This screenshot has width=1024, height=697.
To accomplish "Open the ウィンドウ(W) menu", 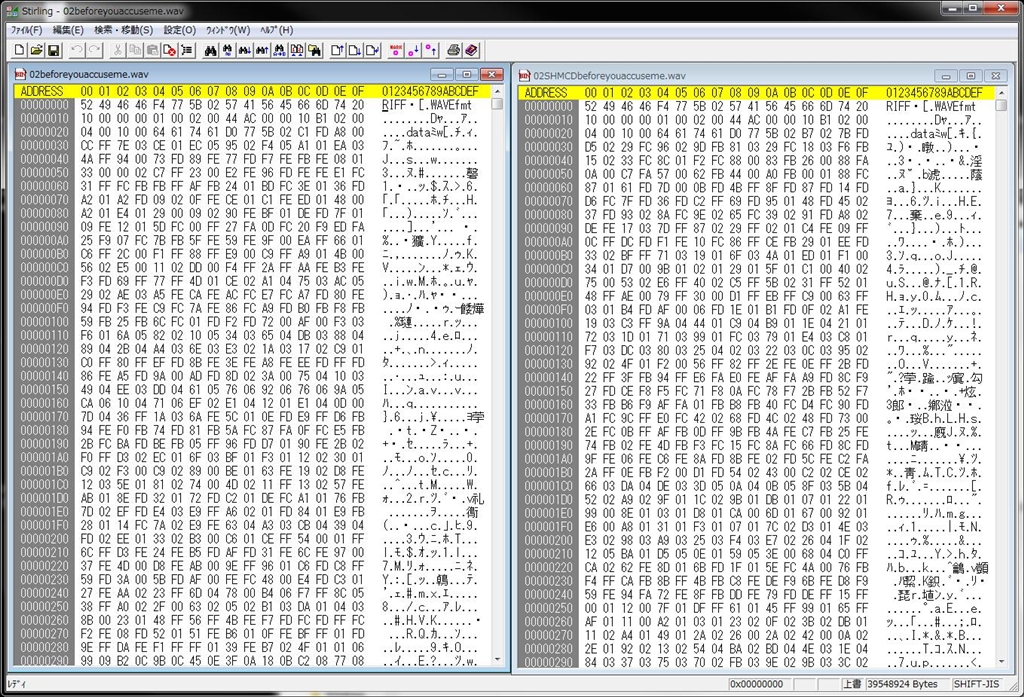I will click(227, 30).
